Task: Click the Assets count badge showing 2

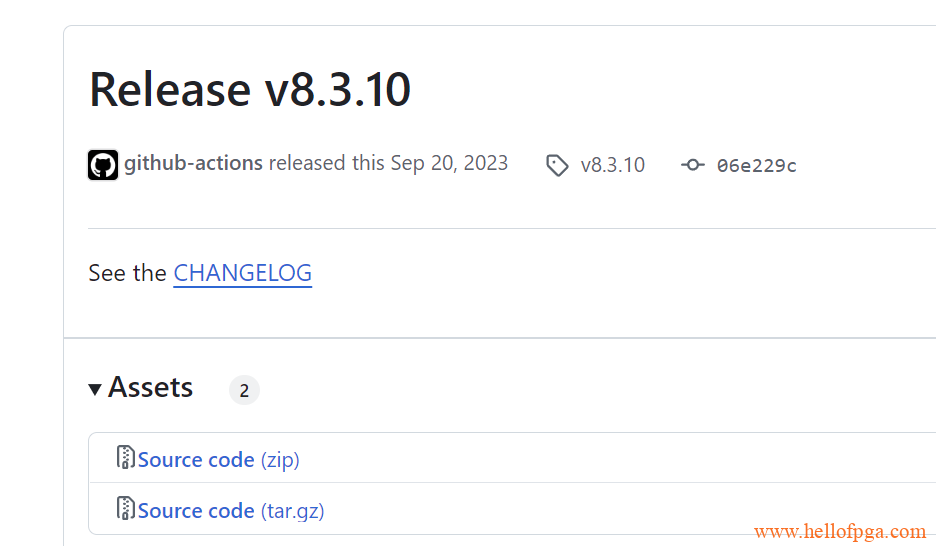Action: click(244, 390)
